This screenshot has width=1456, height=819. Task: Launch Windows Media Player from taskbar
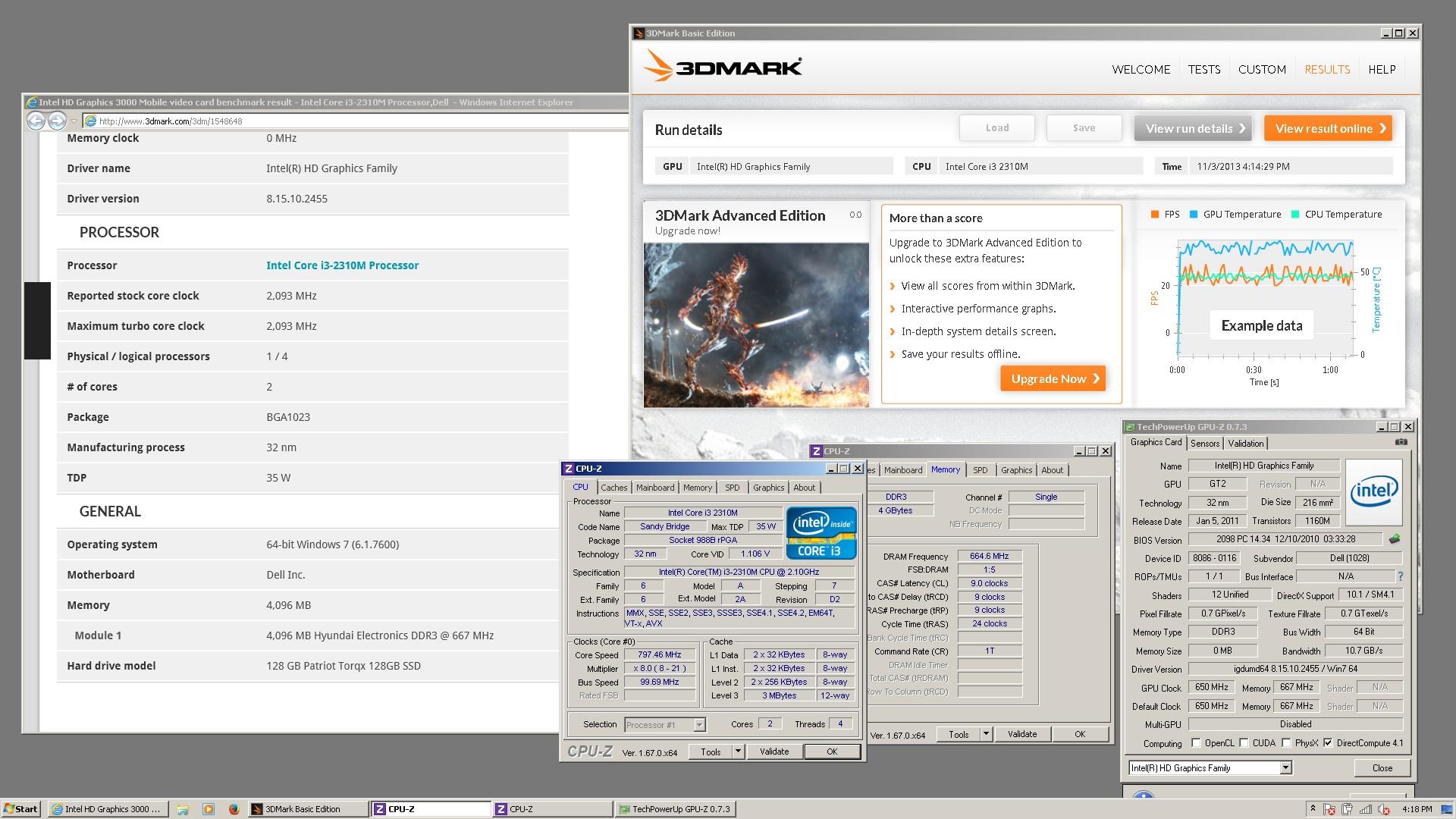(209, 809)
